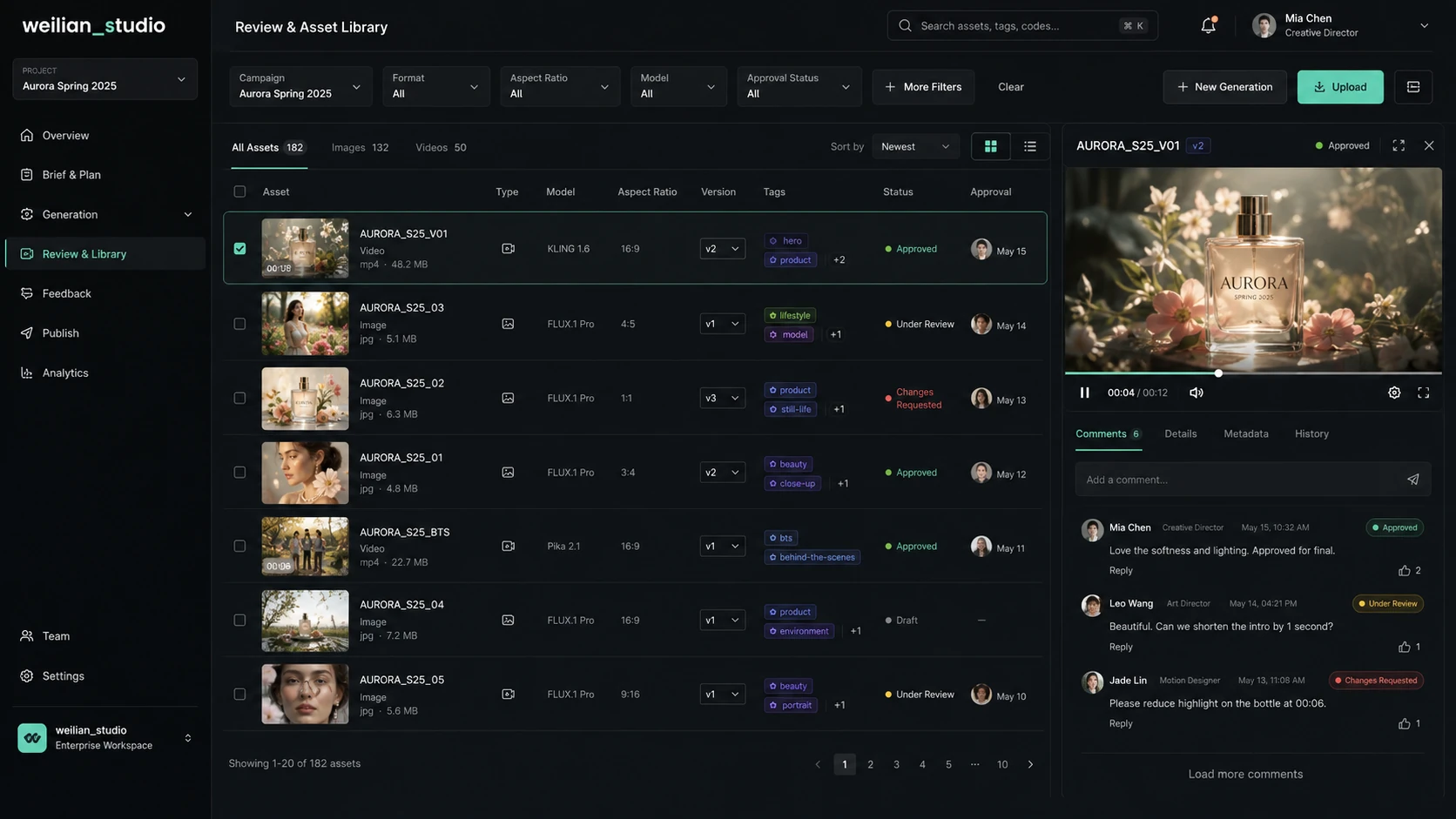Send the comment with arrow icon

pos(1412,480)
